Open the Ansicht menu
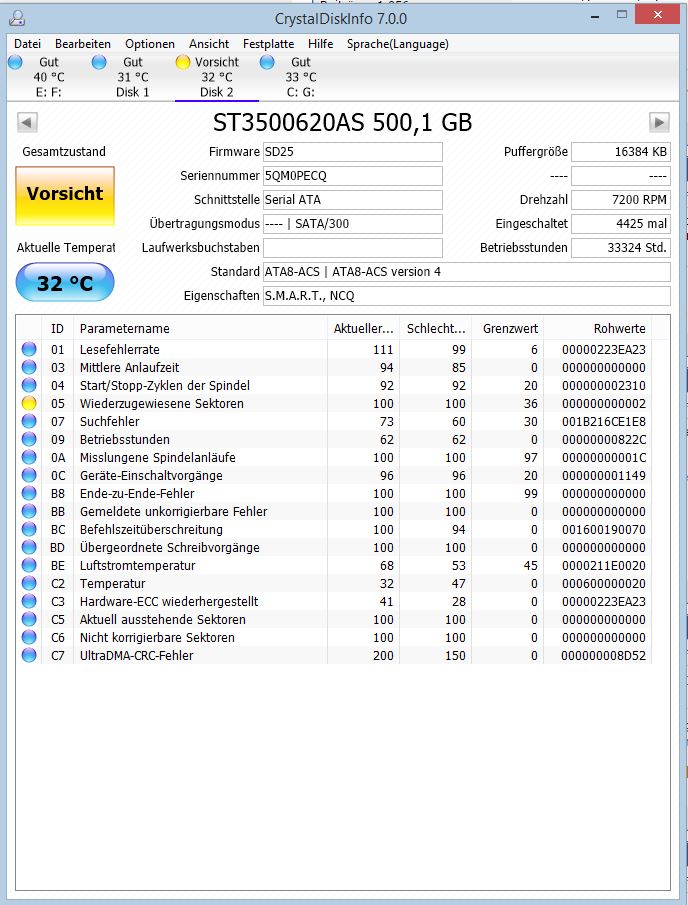 coord(209,44)
